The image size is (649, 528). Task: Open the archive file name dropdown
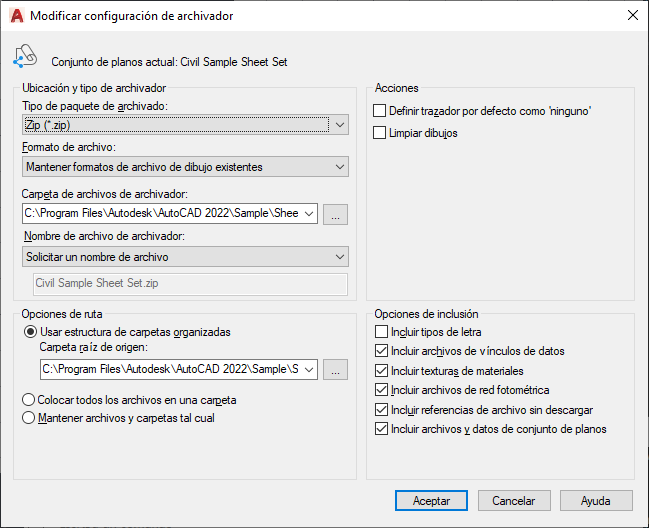tap(185, 257)
